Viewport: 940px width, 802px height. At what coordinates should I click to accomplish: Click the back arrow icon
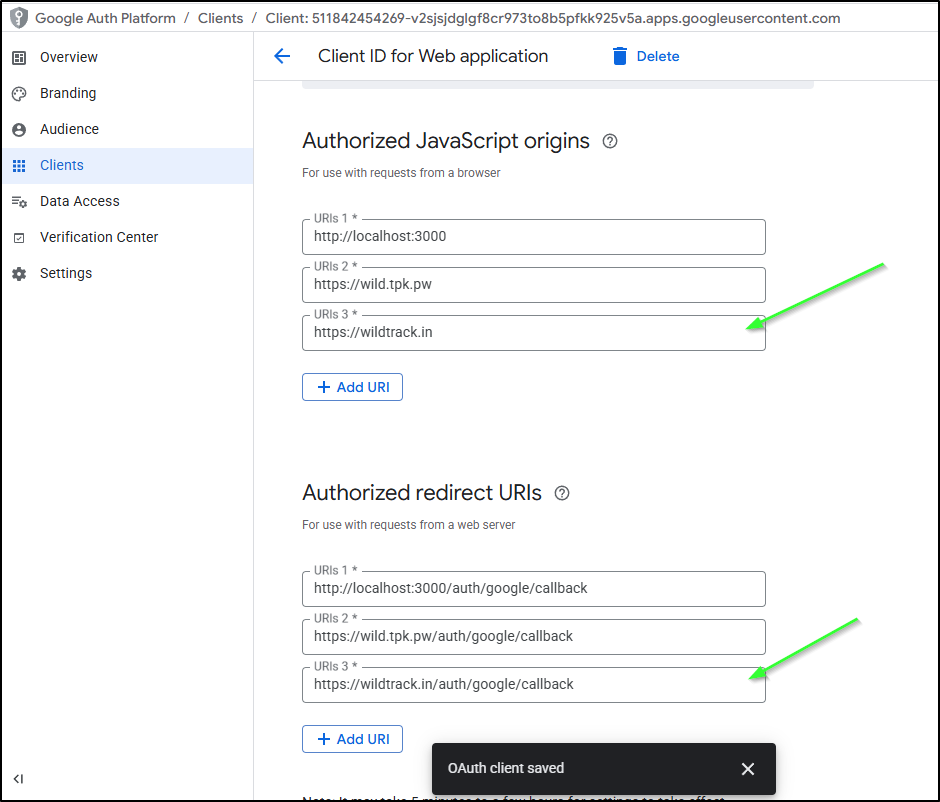tap(282, 56)
